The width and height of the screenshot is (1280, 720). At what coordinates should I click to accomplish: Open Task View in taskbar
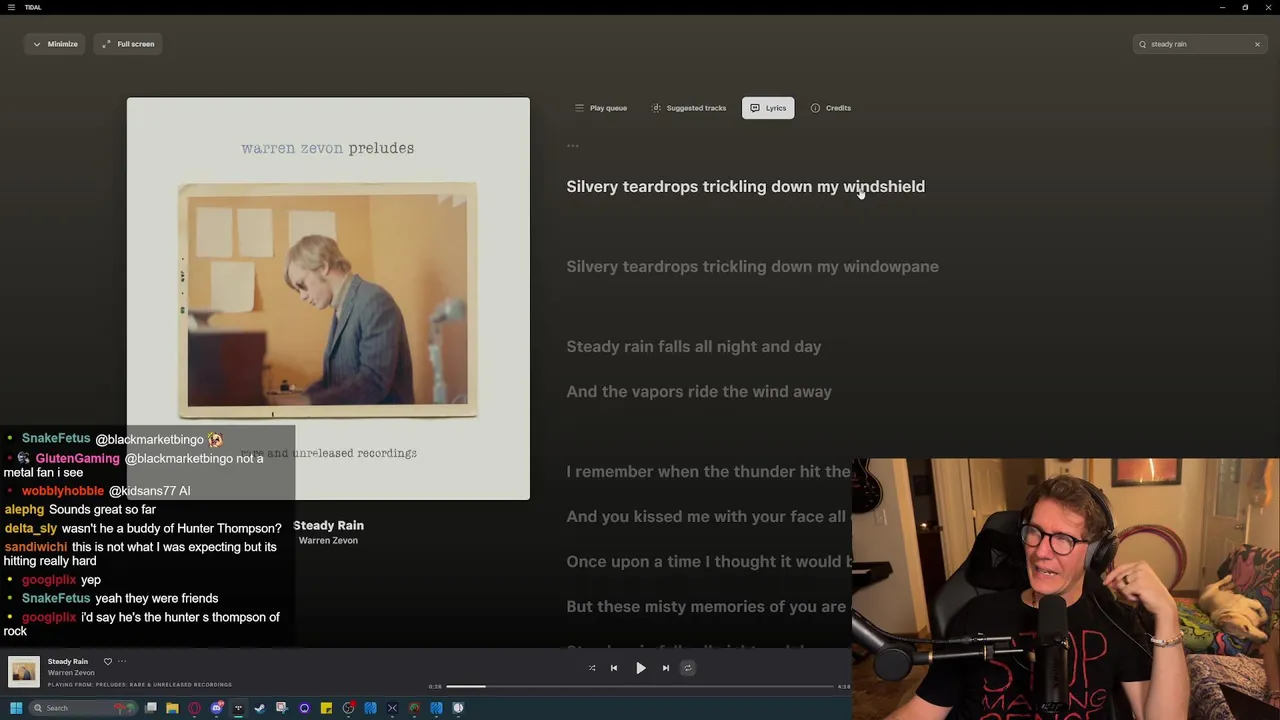(x=151, y=708)
